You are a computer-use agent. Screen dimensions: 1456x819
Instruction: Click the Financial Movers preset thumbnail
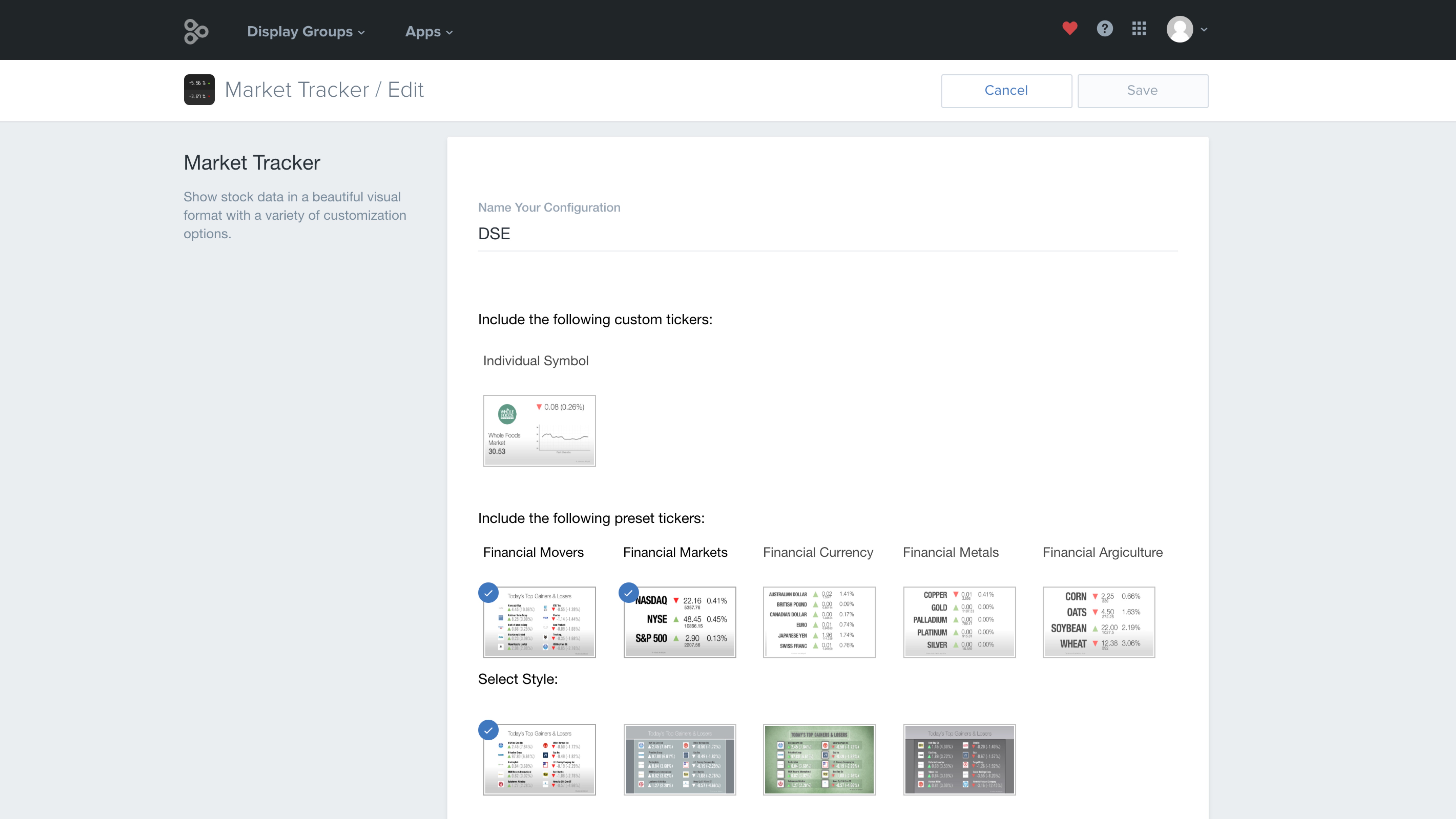coord(539,622)
